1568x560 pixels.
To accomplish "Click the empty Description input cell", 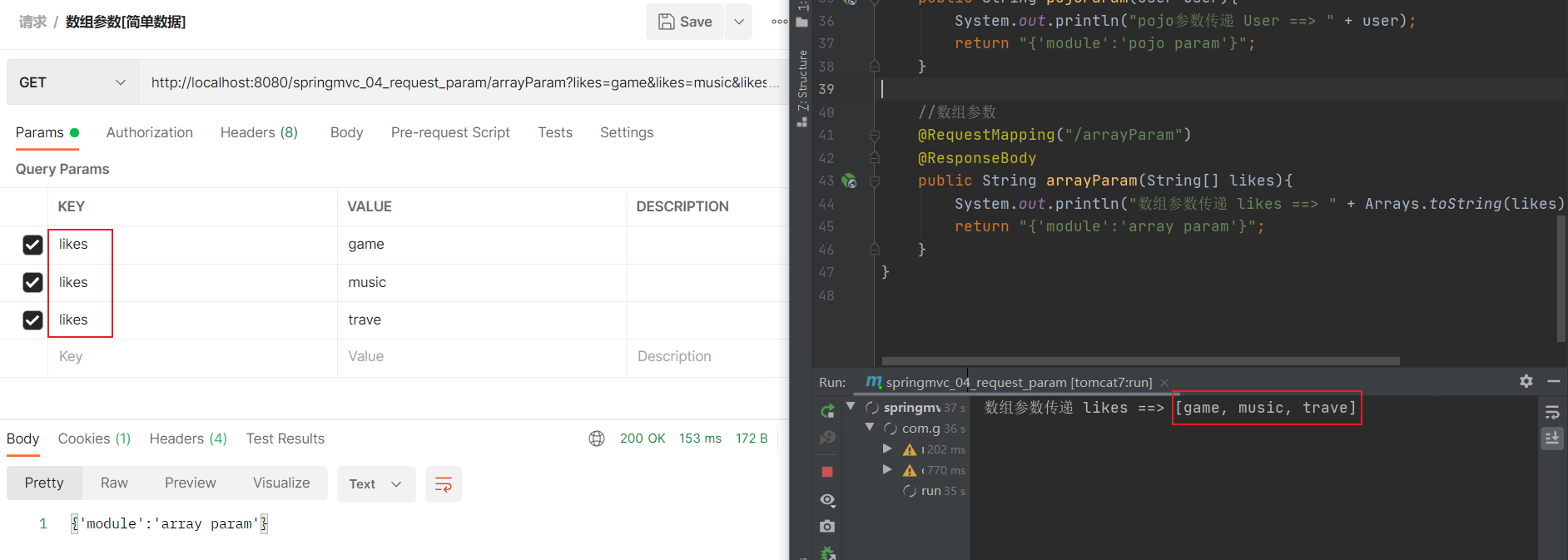I will [x=707, y=357].
